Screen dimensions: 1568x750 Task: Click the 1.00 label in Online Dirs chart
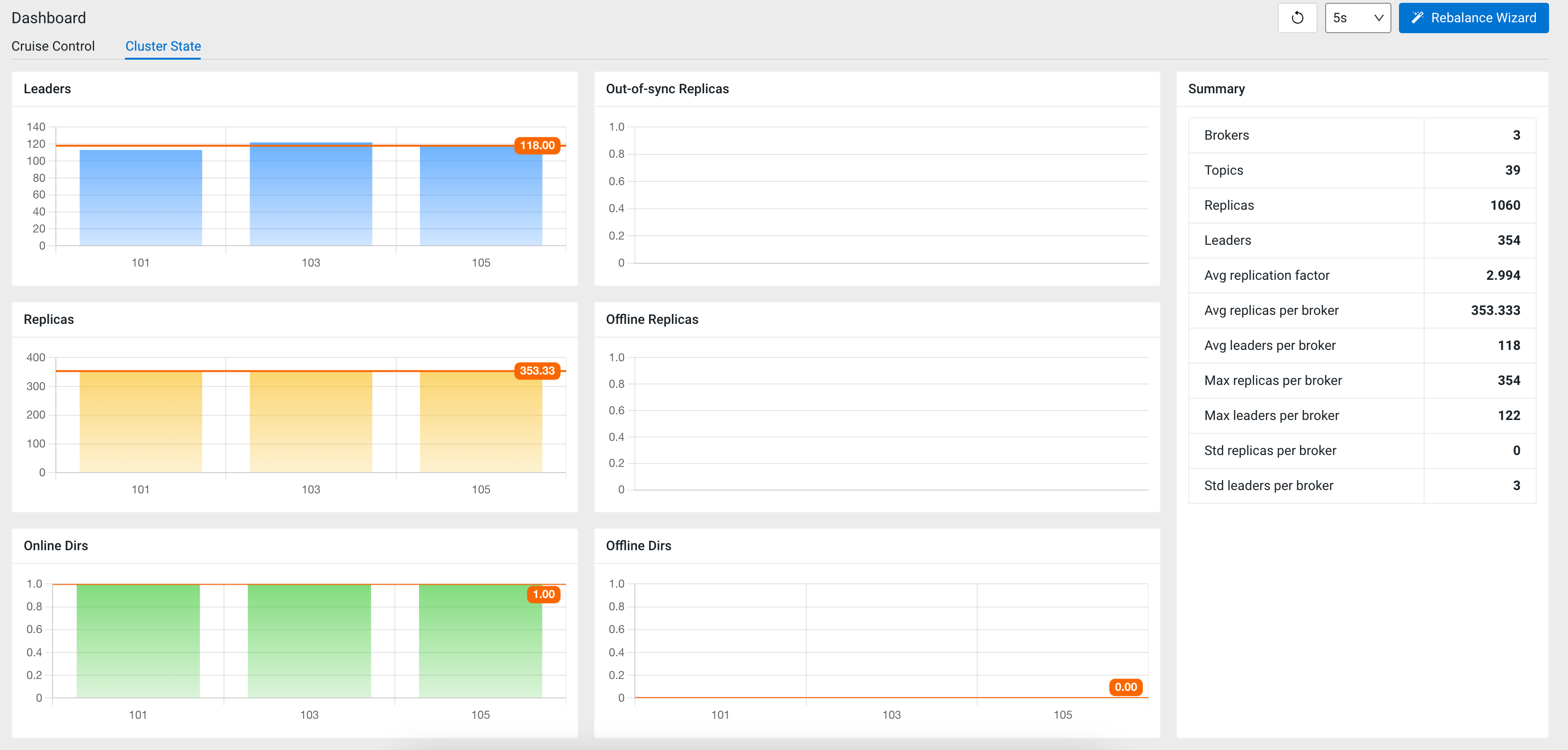[x=543, y=594]
